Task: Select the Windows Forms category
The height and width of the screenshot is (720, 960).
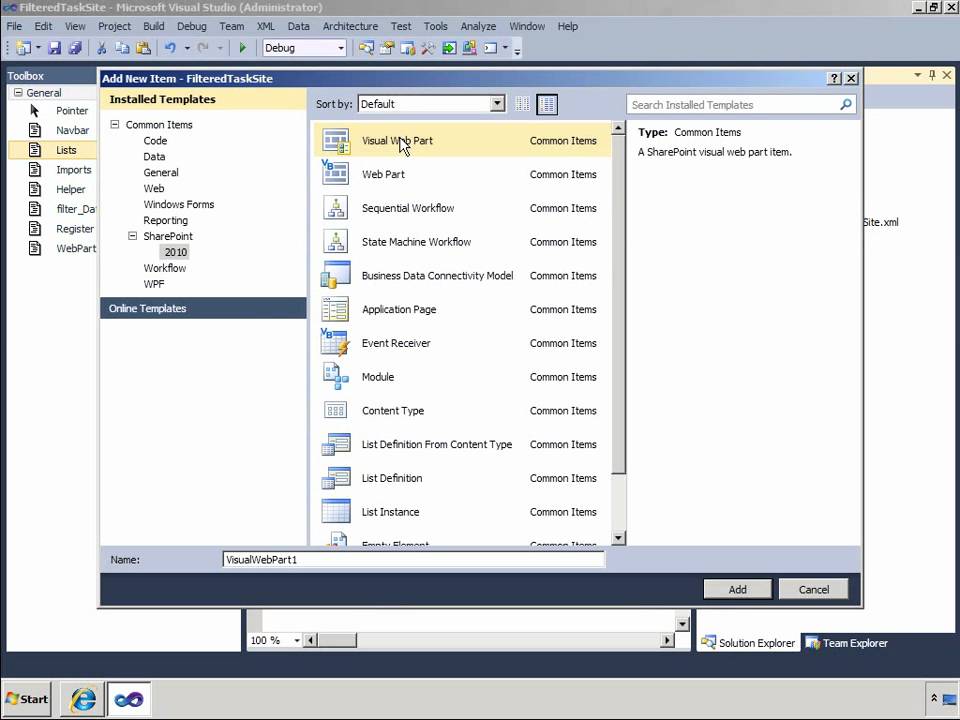Action: (179, 204)
